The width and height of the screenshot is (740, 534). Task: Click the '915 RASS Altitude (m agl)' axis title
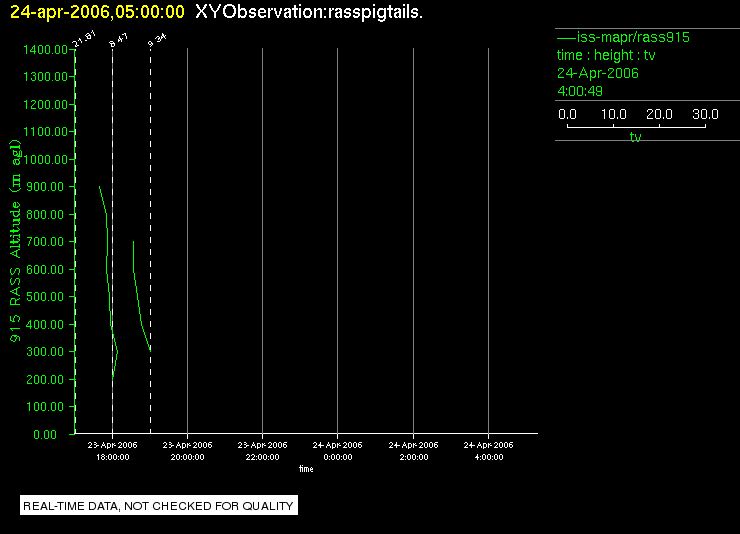(16, 241)
